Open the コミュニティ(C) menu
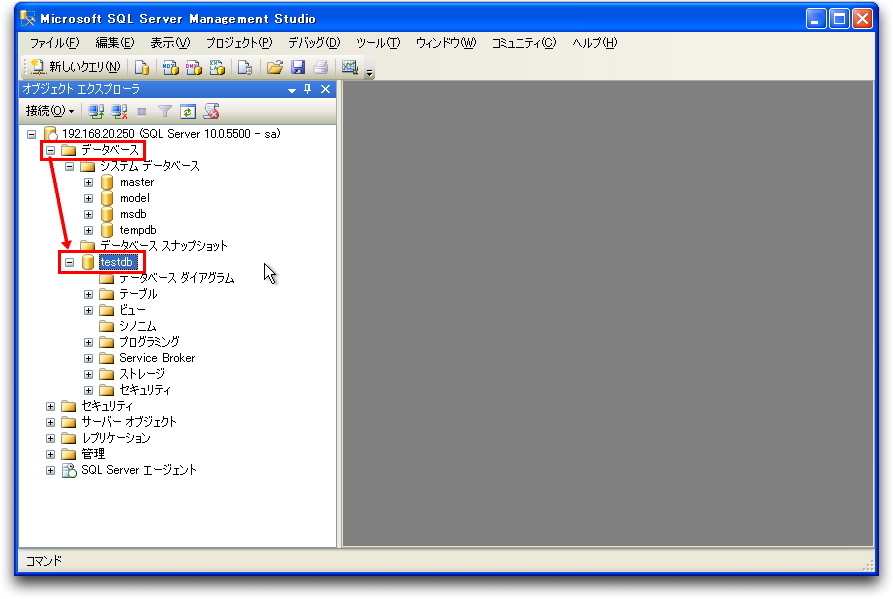This screenshot has width=893, height=599. coord(523,43)
